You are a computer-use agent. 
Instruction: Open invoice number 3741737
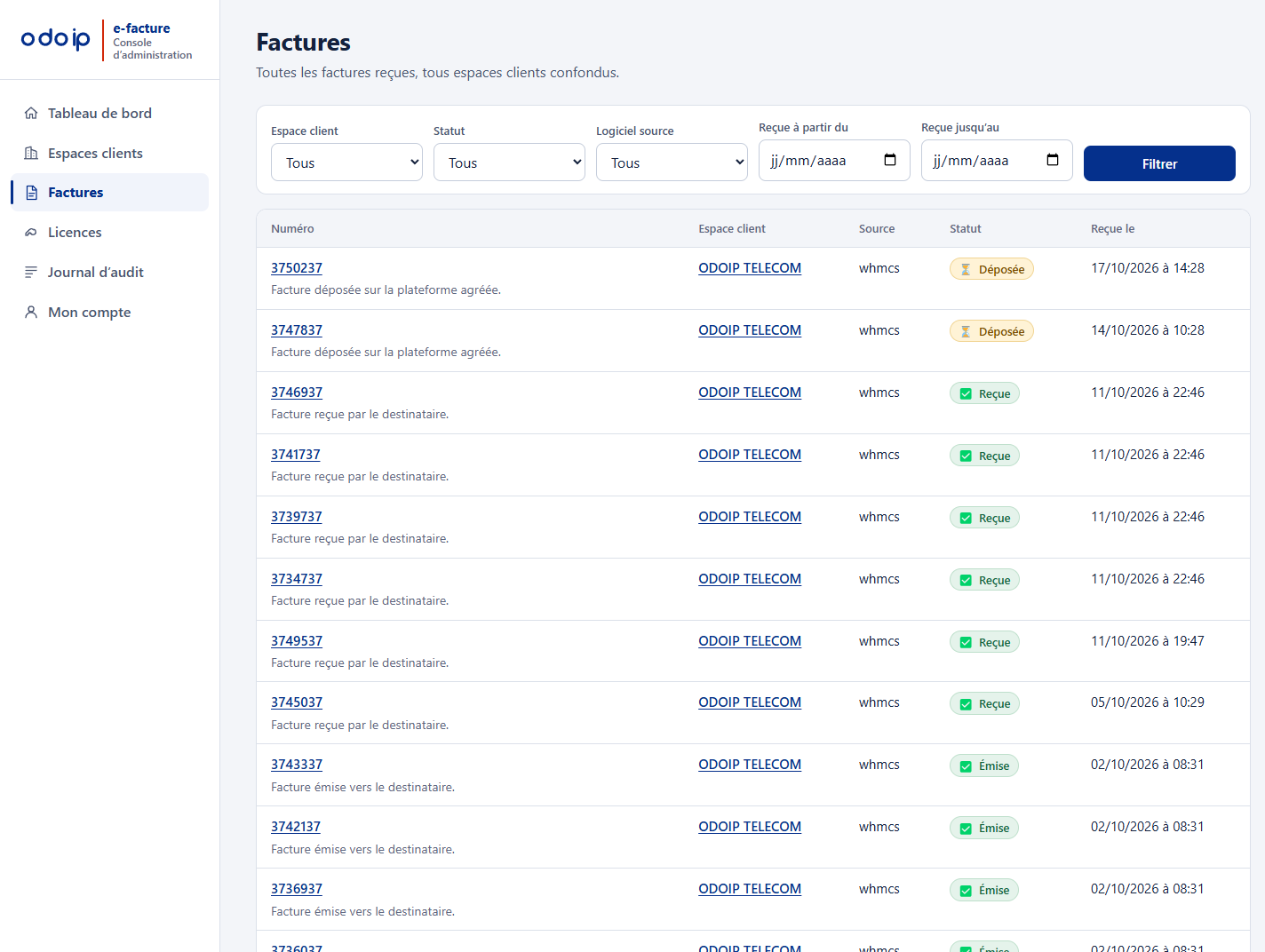(x=296, y=454)
